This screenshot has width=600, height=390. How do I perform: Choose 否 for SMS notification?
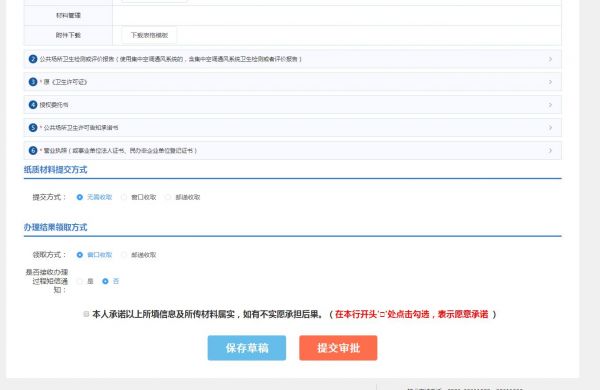pos(105,281)
